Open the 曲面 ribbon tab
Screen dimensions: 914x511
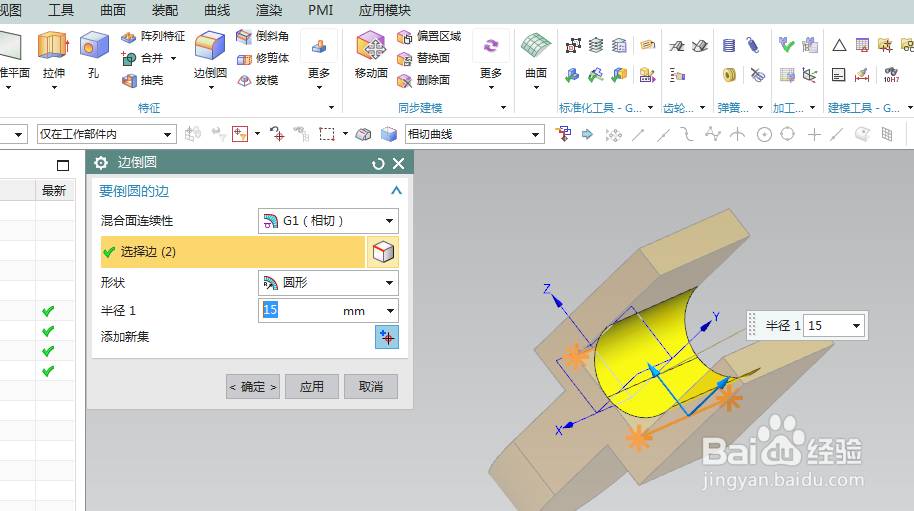(113, 10)
